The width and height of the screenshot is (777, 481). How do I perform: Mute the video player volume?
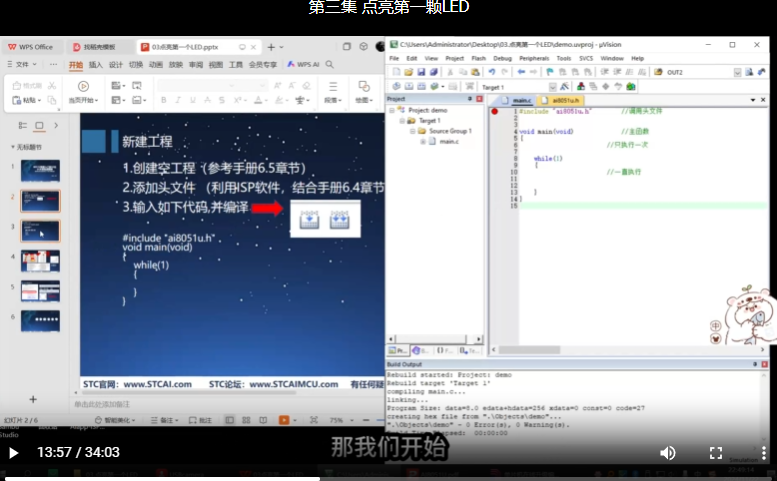click(667, 453)
